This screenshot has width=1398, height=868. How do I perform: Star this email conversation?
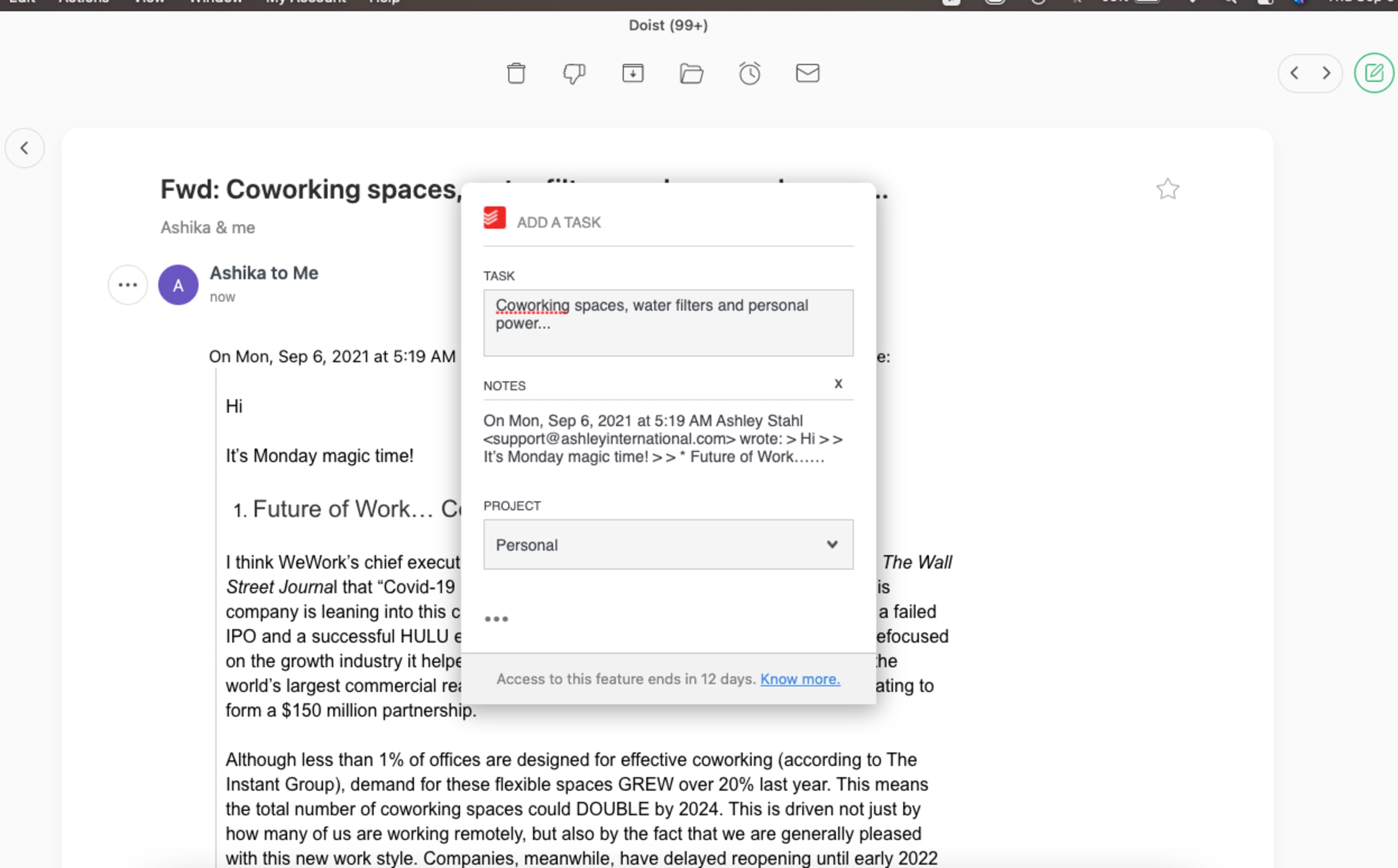click(x=1167, y=189)
